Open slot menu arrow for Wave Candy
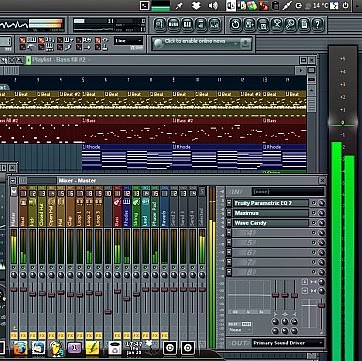This screenshot has width=362, height=361. click(x=229, y=223)
